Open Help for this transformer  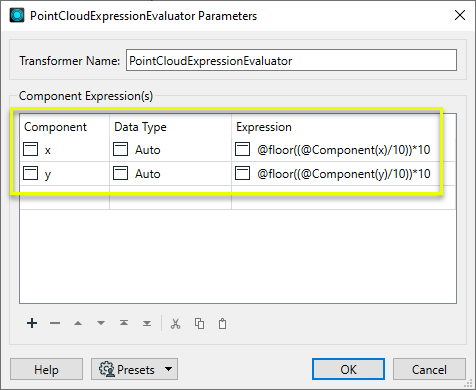[x=46, y=369]
